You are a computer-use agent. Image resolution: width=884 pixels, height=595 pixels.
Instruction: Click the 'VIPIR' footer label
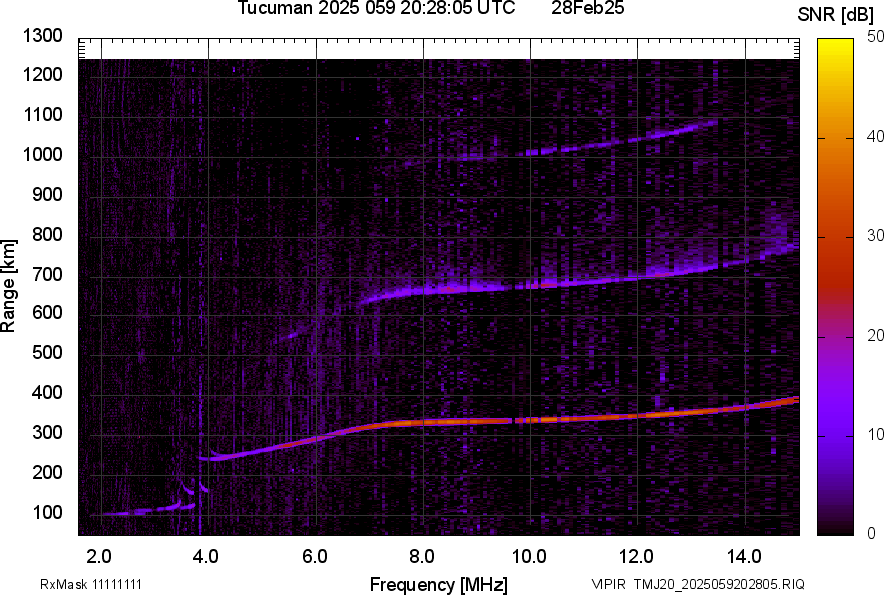[x=608, y=584]
